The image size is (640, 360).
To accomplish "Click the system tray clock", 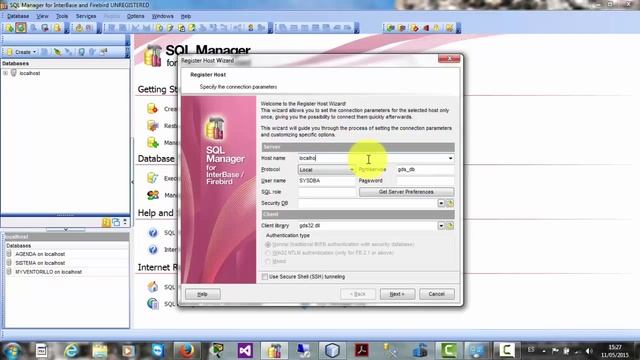I will (x=615, y=351).
